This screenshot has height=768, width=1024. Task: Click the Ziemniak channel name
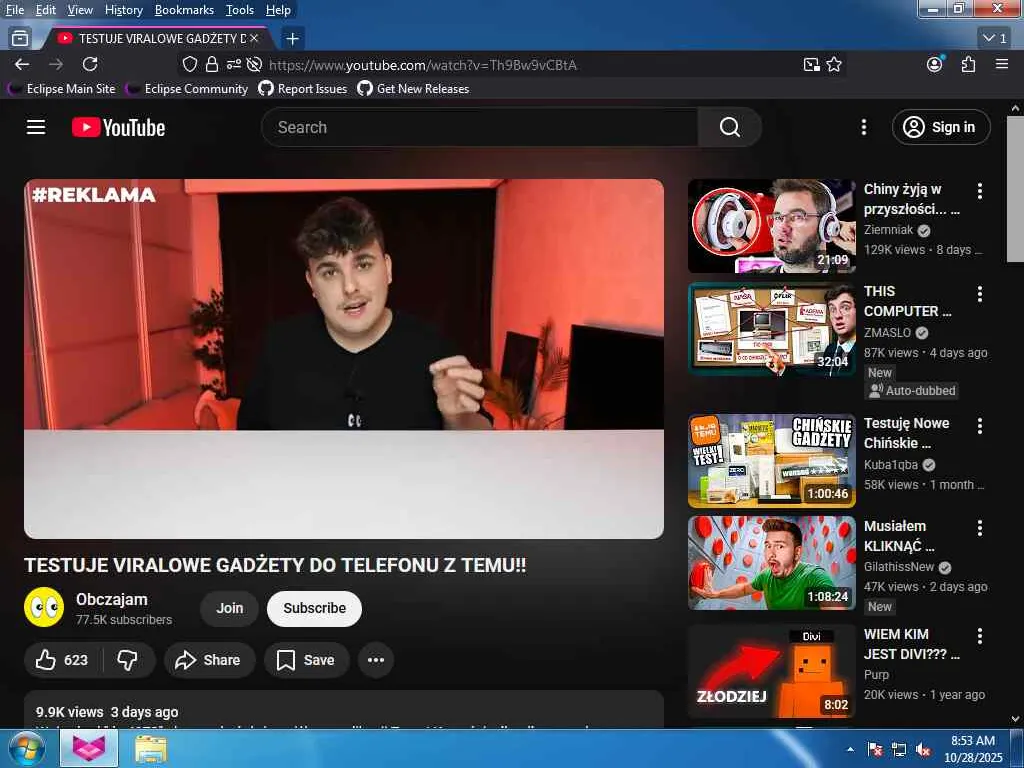pos(888,230)
